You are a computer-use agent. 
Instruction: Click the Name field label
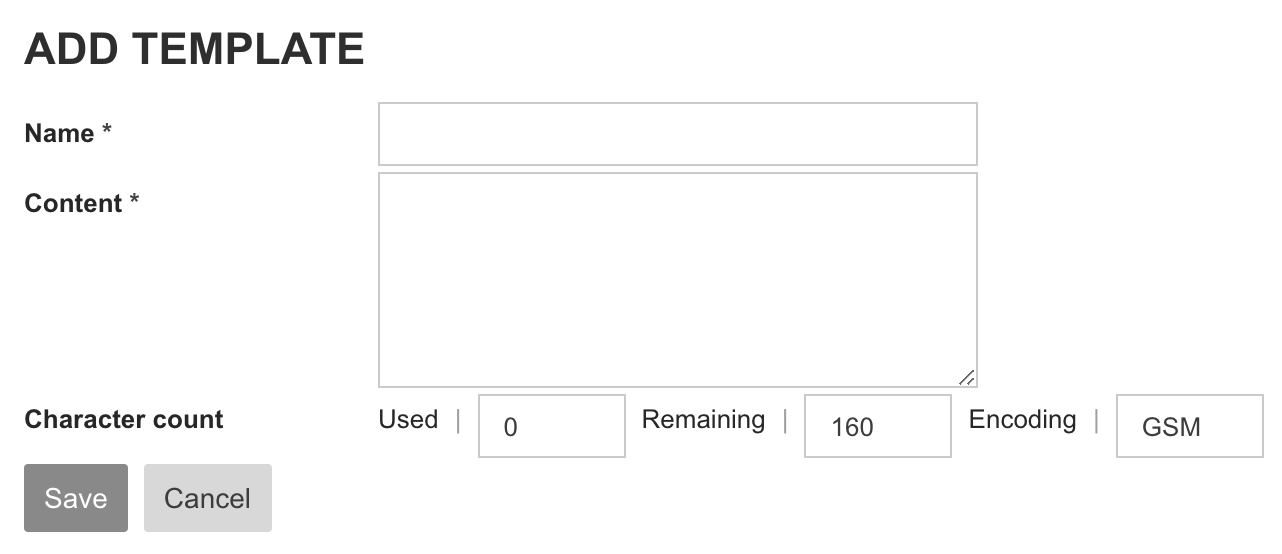59,133
